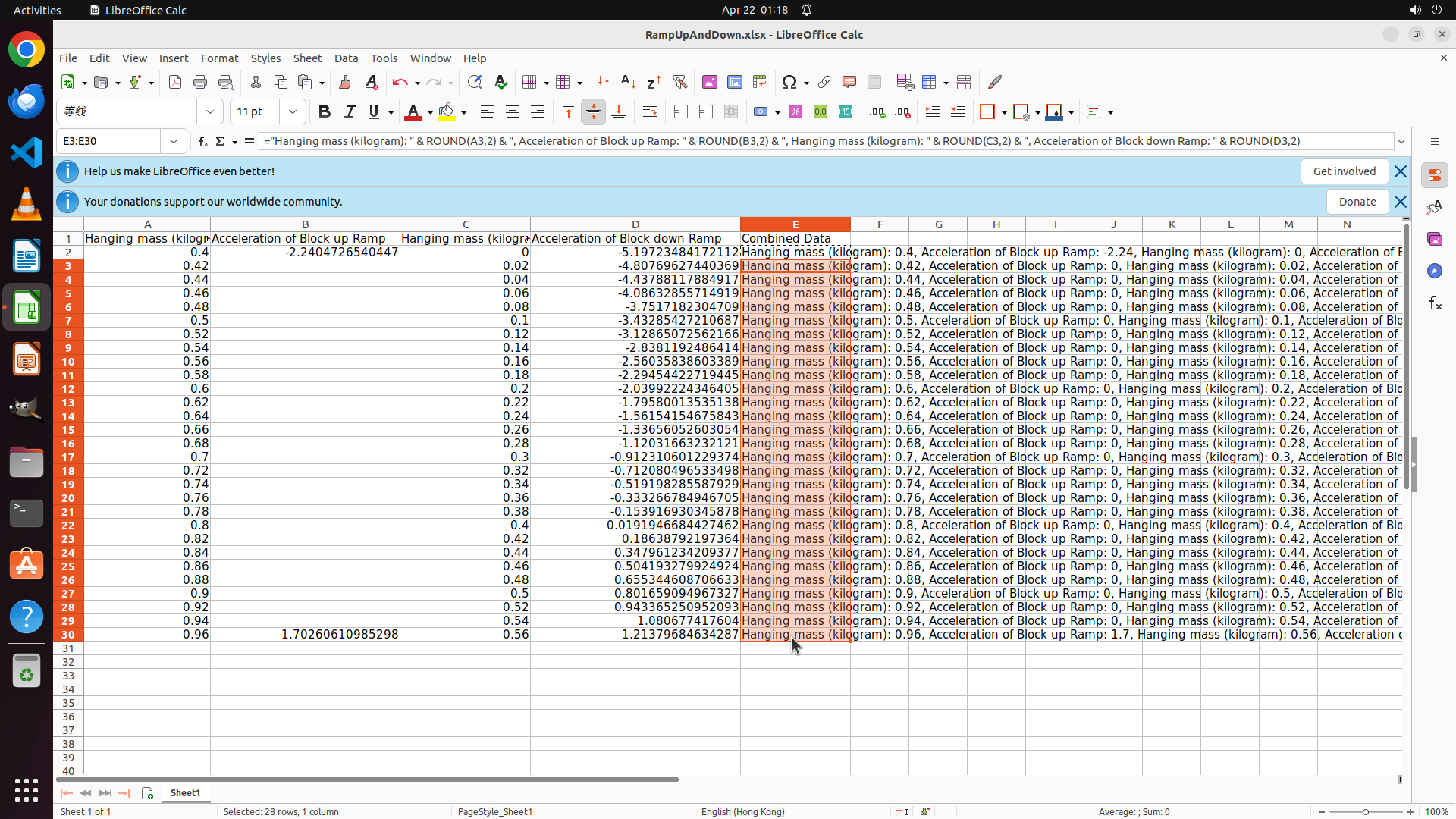Open the Insert Chart tool
Screen dimensions: 1456x819
point(734,82)
